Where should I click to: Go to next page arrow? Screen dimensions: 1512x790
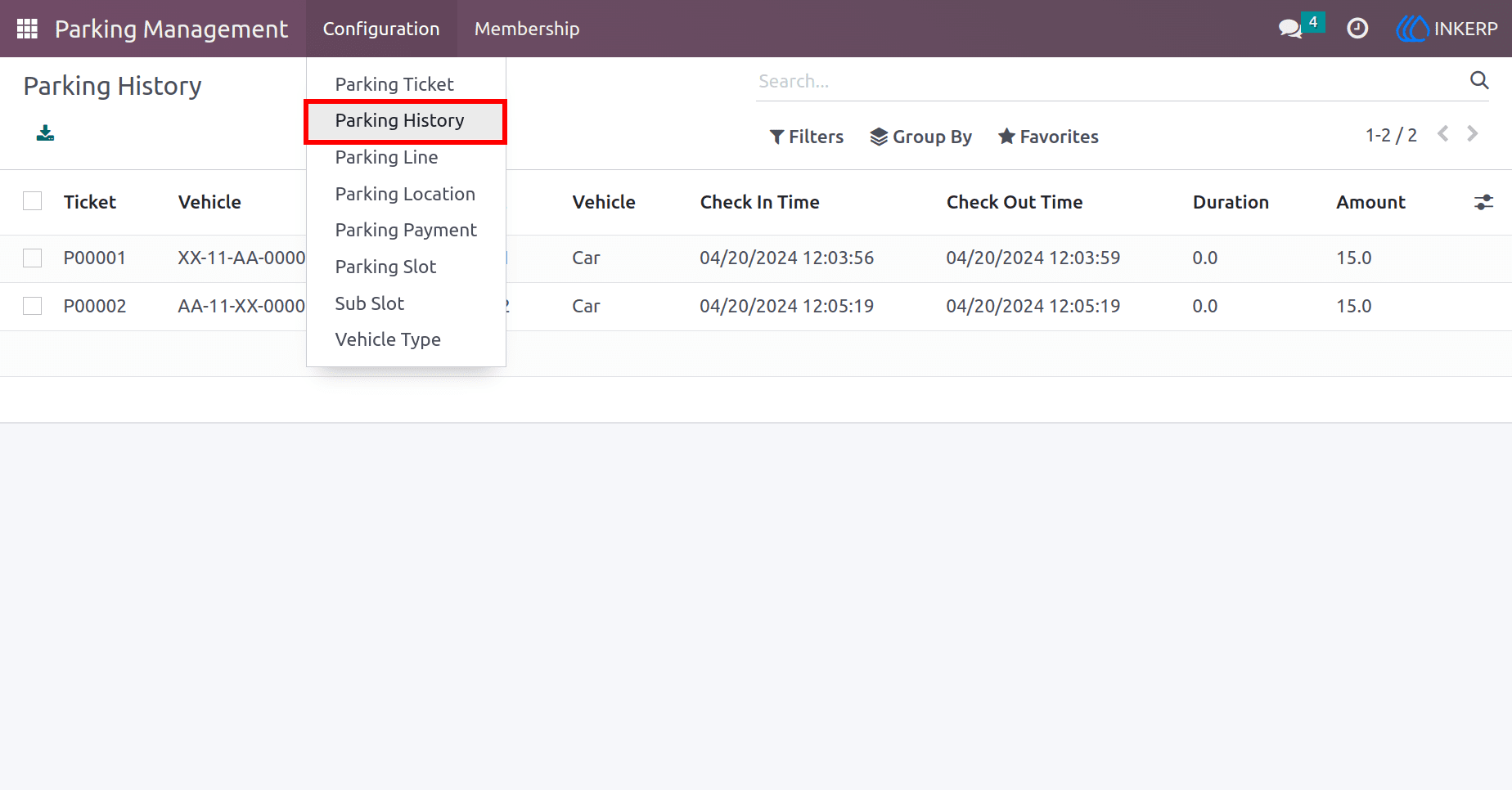[x=1473, y=134]
